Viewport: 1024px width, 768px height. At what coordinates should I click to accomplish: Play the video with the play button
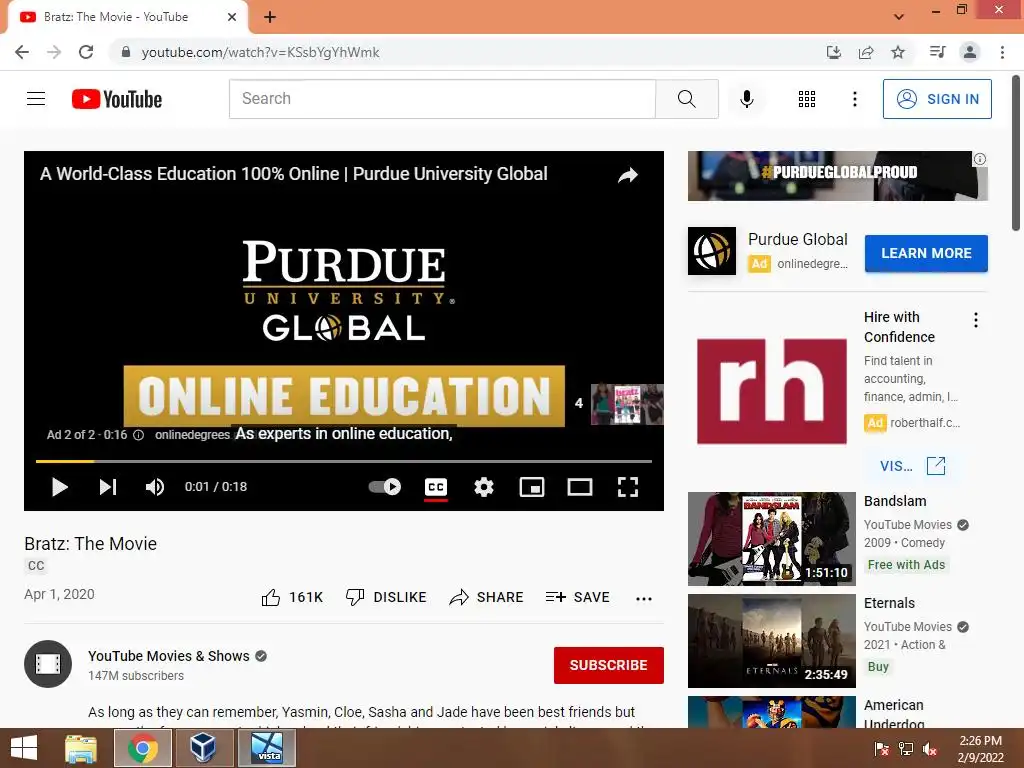point(59,487)
